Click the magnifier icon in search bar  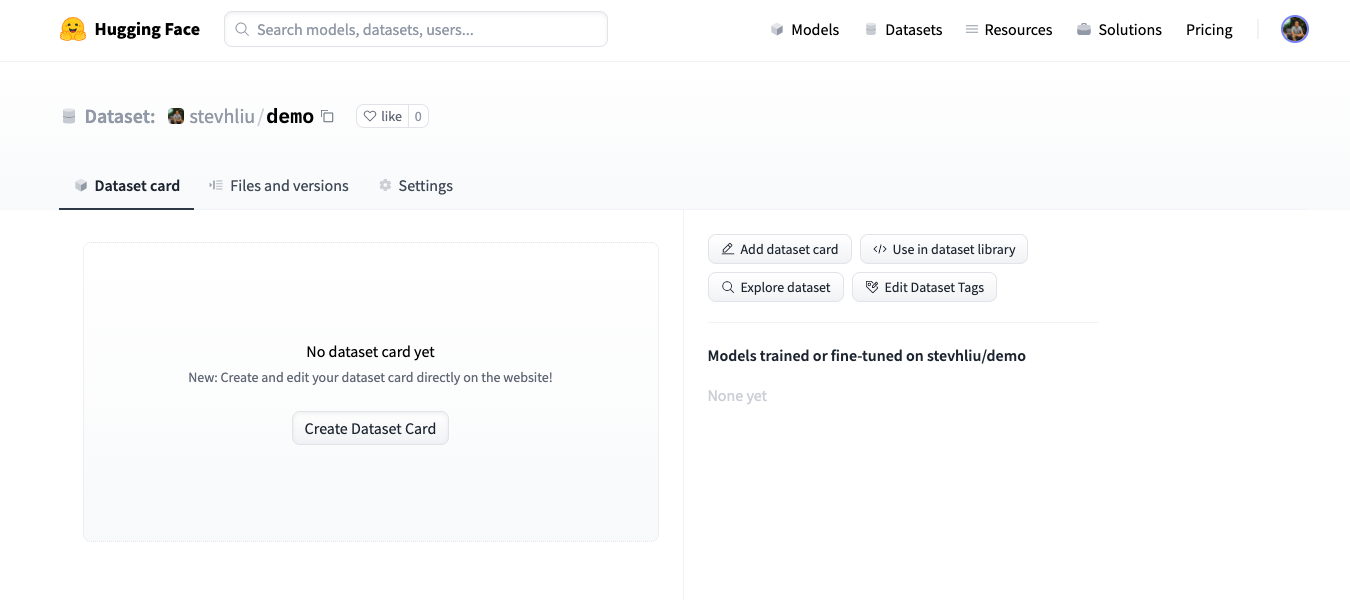click(242, 30)
